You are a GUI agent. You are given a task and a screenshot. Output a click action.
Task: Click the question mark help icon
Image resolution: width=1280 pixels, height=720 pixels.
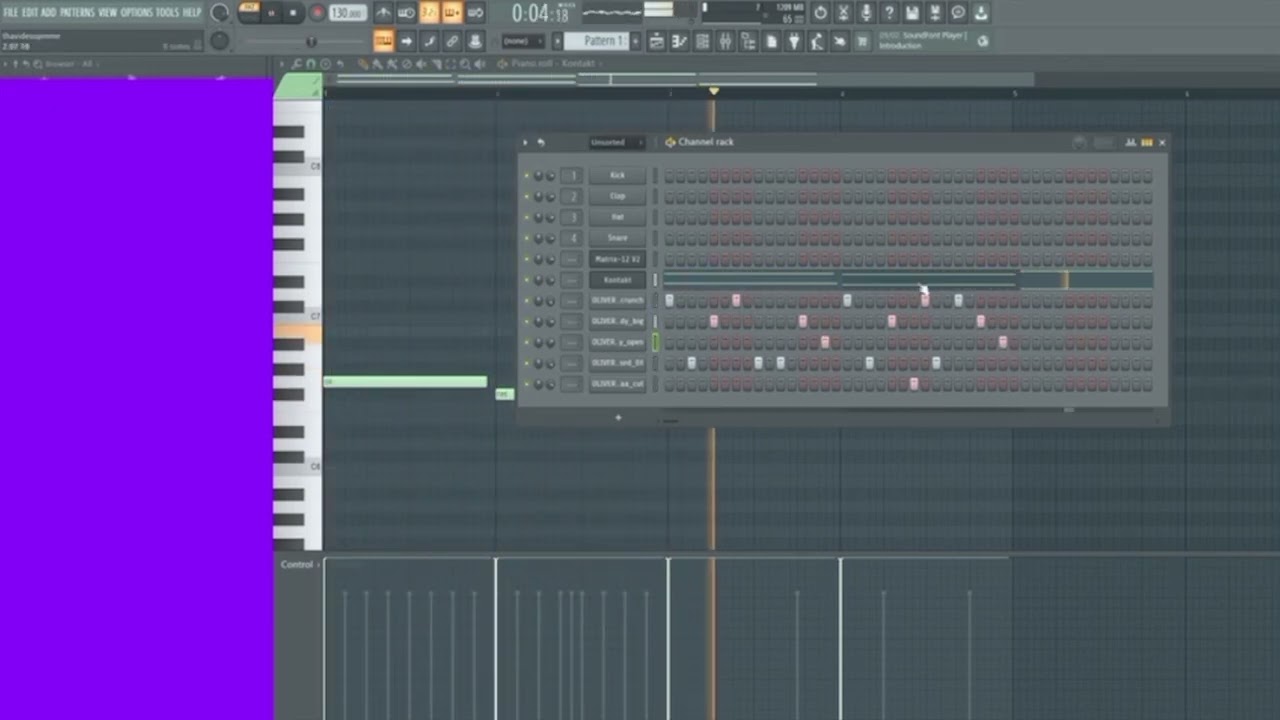(x=889, y=12)
